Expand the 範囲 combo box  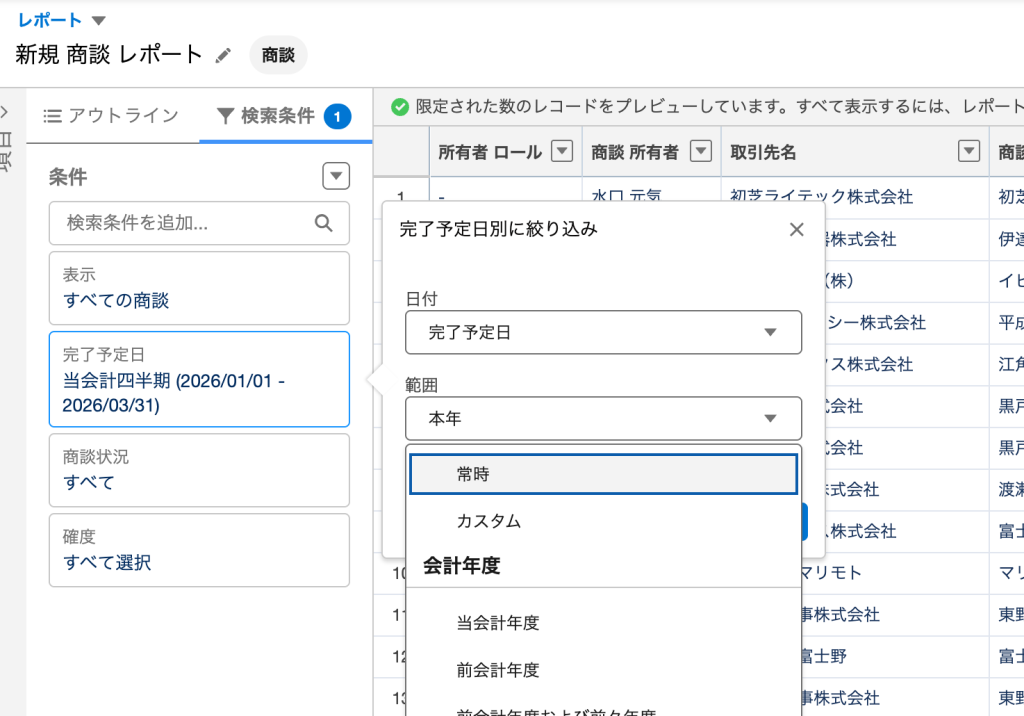pos(603,419)
